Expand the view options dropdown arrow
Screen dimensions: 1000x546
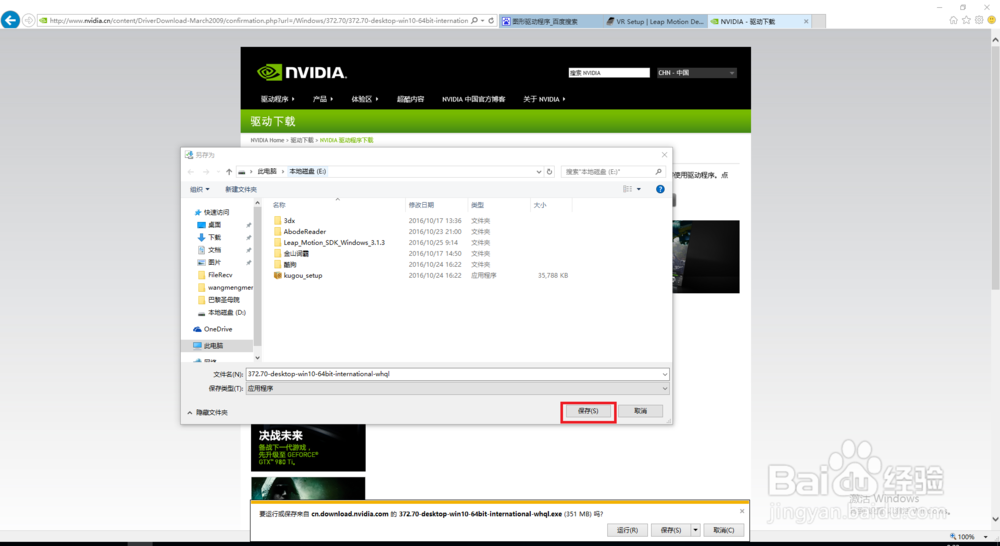click(x=639, y=189)
